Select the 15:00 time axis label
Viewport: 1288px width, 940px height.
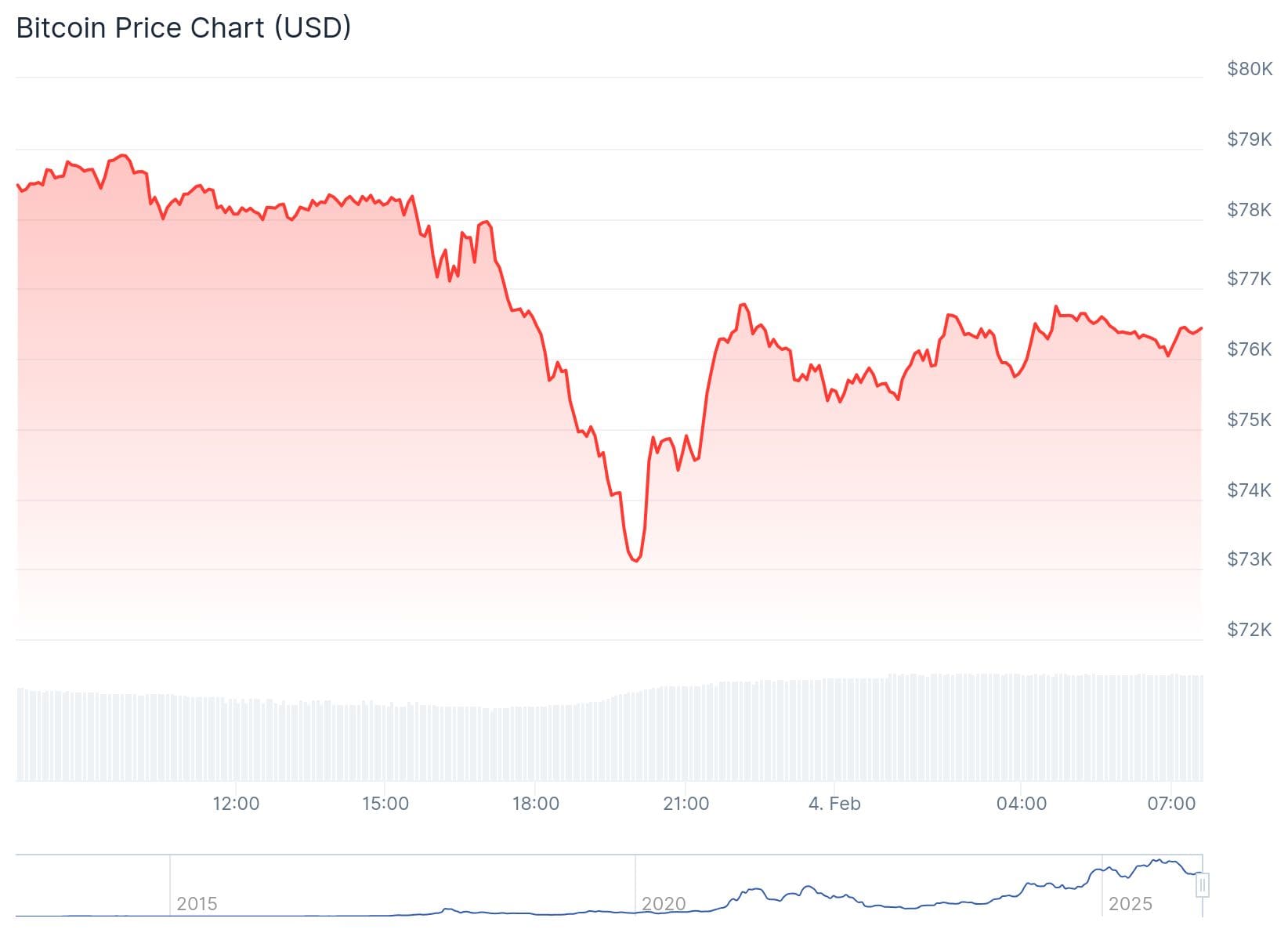(x=385, y=804)
